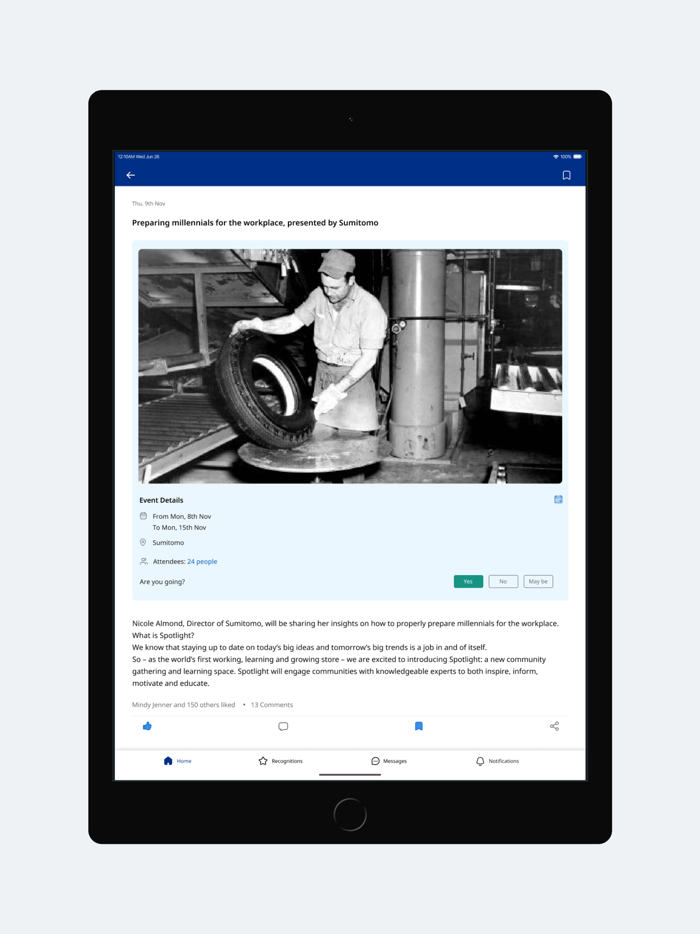Bookmark this event from the header bar
Image resolution: width=700 pixels, height=934 pixels.
[x=567, y=175]
